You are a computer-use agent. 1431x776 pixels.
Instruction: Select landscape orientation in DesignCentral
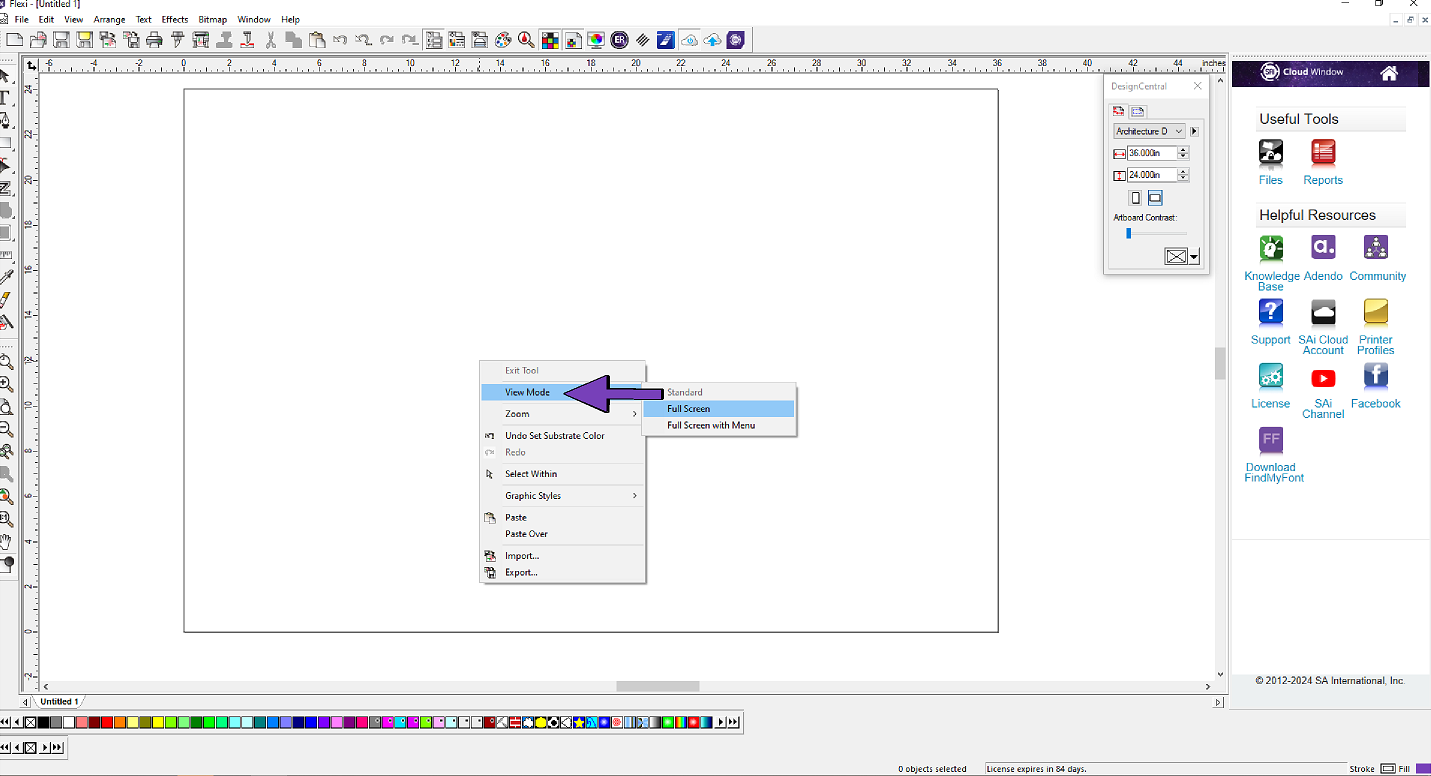(1155, 198)
